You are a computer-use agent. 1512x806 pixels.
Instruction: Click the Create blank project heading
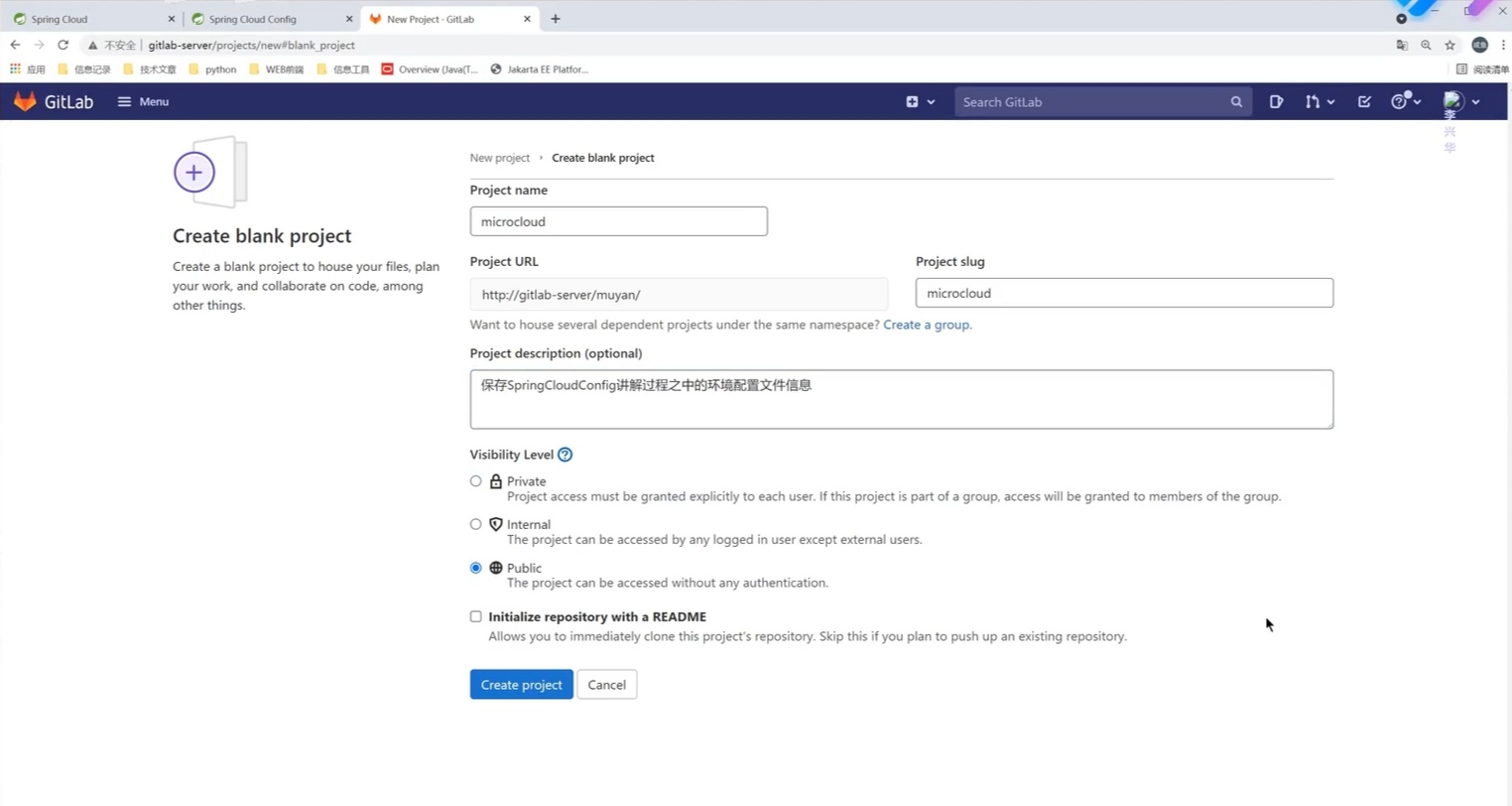(x=262, y=236)
